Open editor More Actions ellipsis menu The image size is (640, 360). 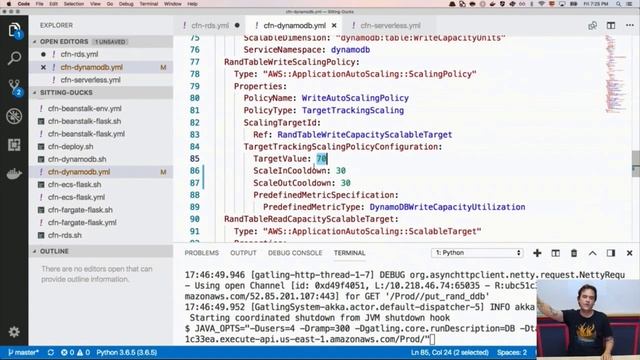tap(629, 25)
